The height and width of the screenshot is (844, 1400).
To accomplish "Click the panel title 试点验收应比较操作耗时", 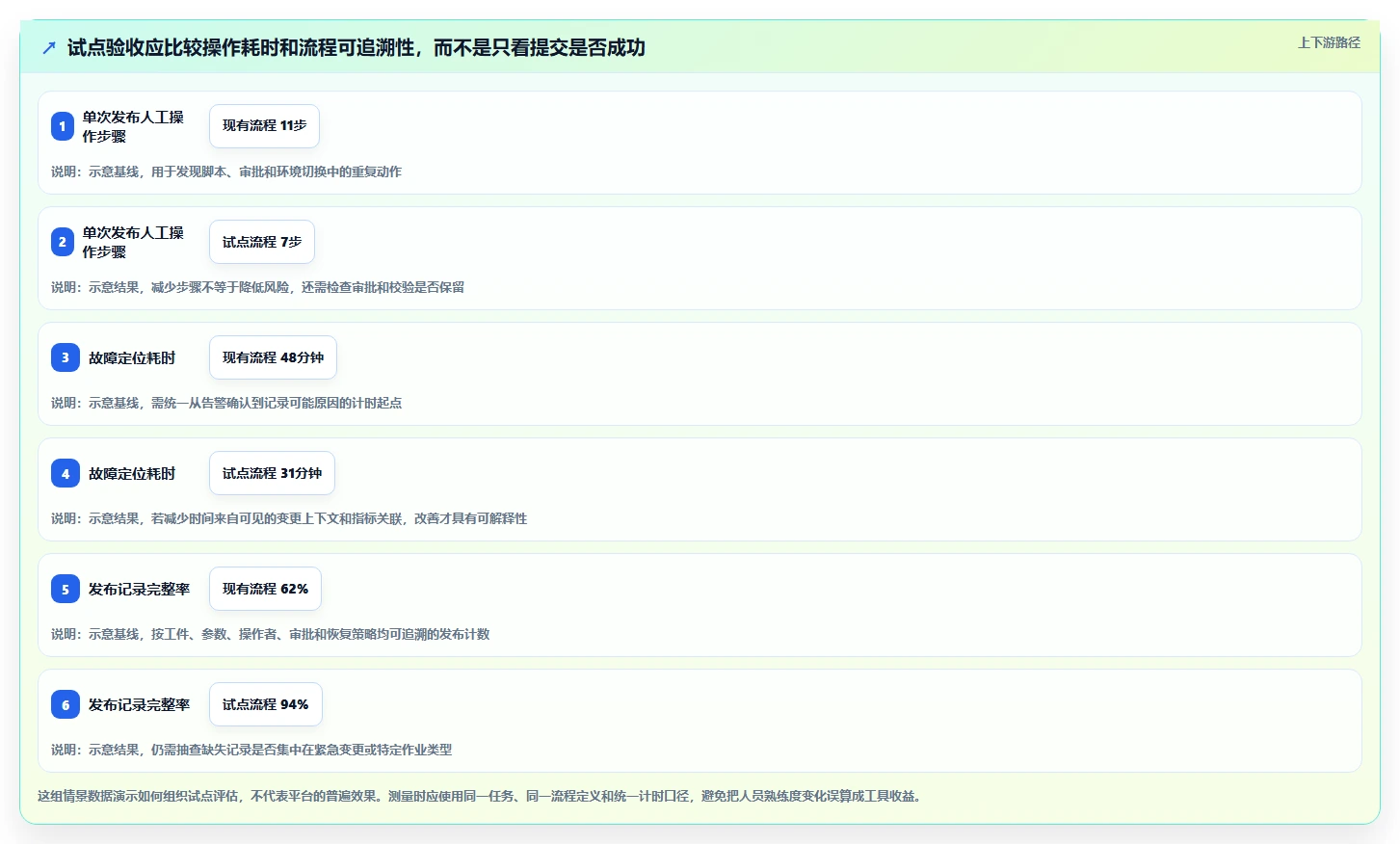I will click(x=357, y=47).
